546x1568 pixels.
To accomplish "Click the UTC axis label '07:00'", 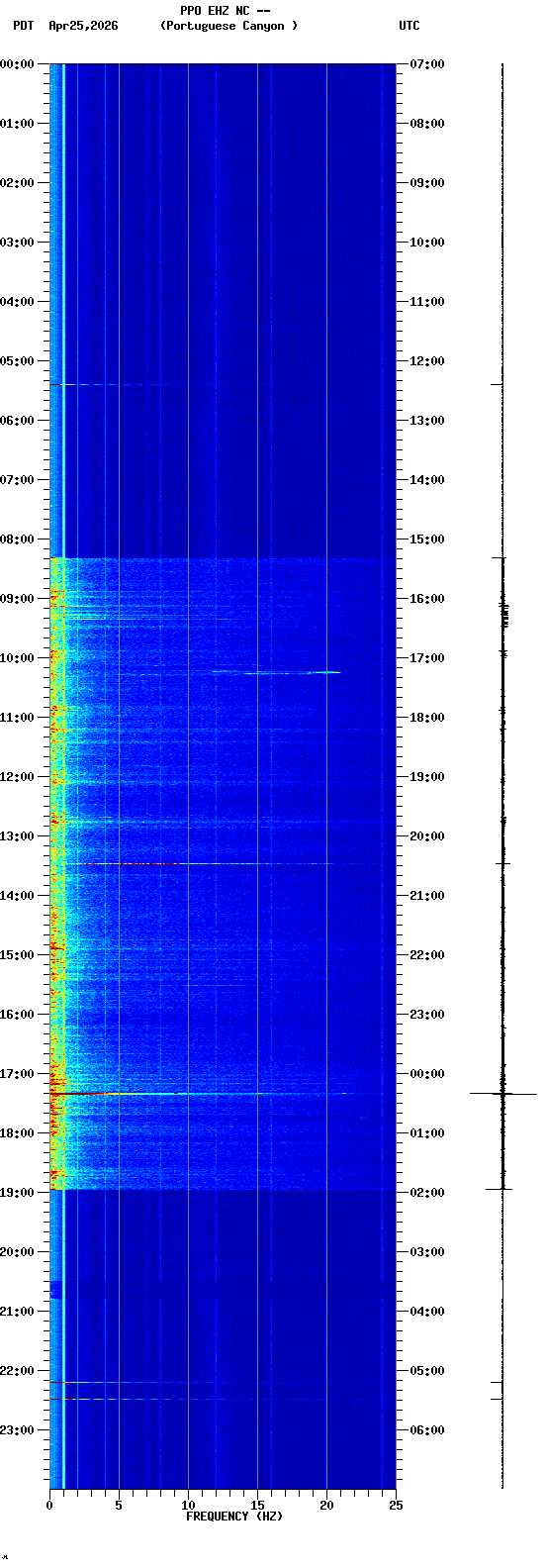I will click(427, 64).
